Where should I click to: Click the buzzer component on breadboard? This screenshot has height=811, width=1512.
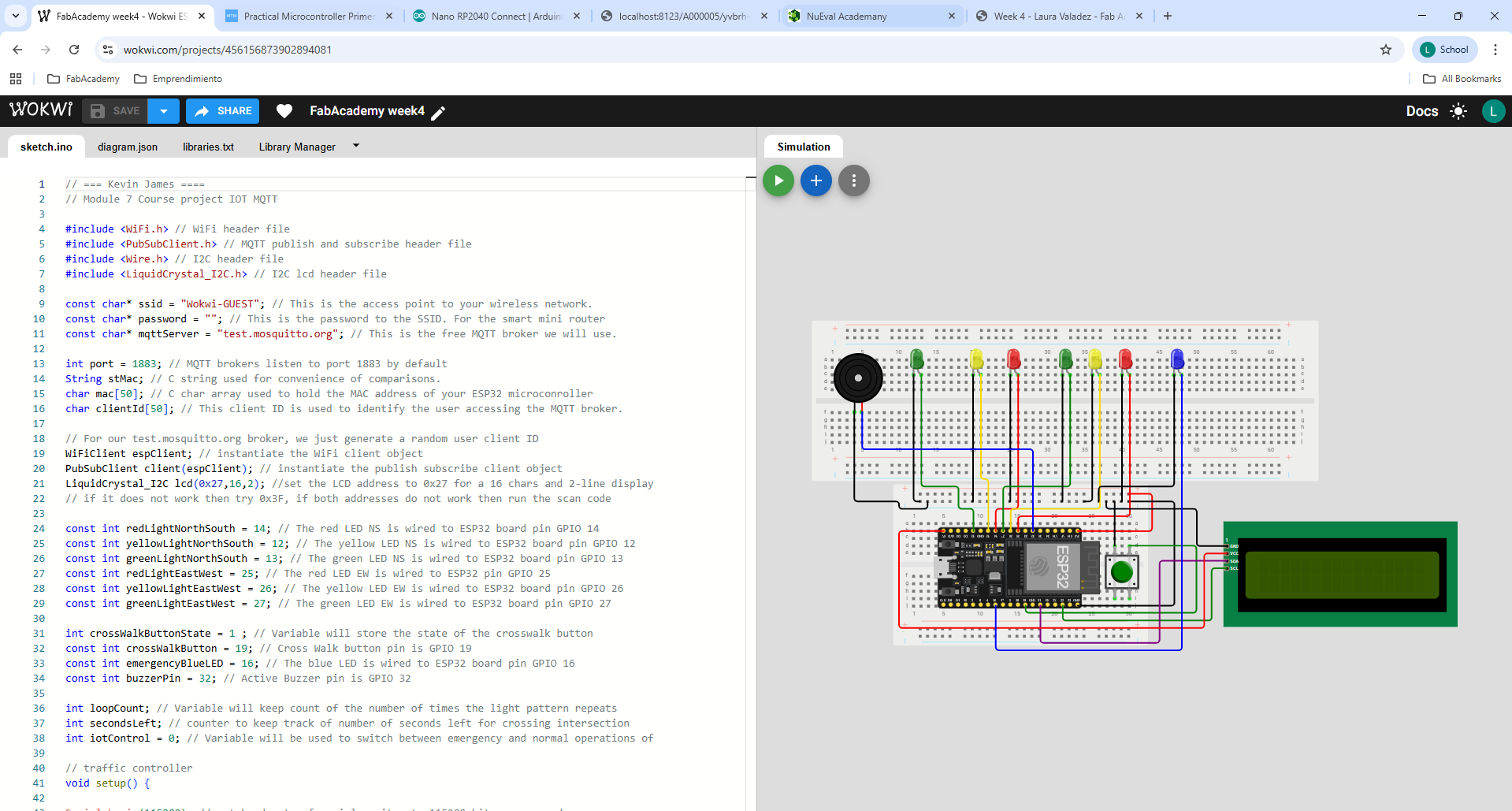tap(858, 378)
